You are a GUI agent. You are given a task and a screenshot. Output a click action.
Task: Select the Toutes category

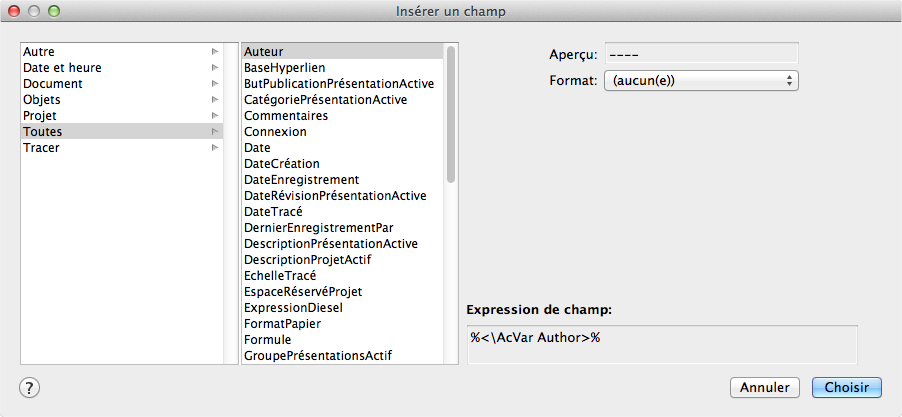point(43,131)
